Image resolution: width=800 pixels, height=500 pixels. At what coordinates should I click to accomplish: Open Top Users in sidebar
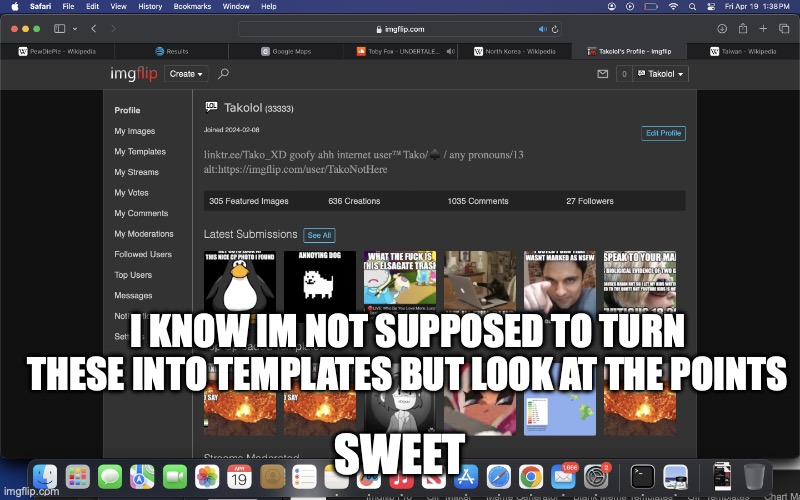coord(133,274)
